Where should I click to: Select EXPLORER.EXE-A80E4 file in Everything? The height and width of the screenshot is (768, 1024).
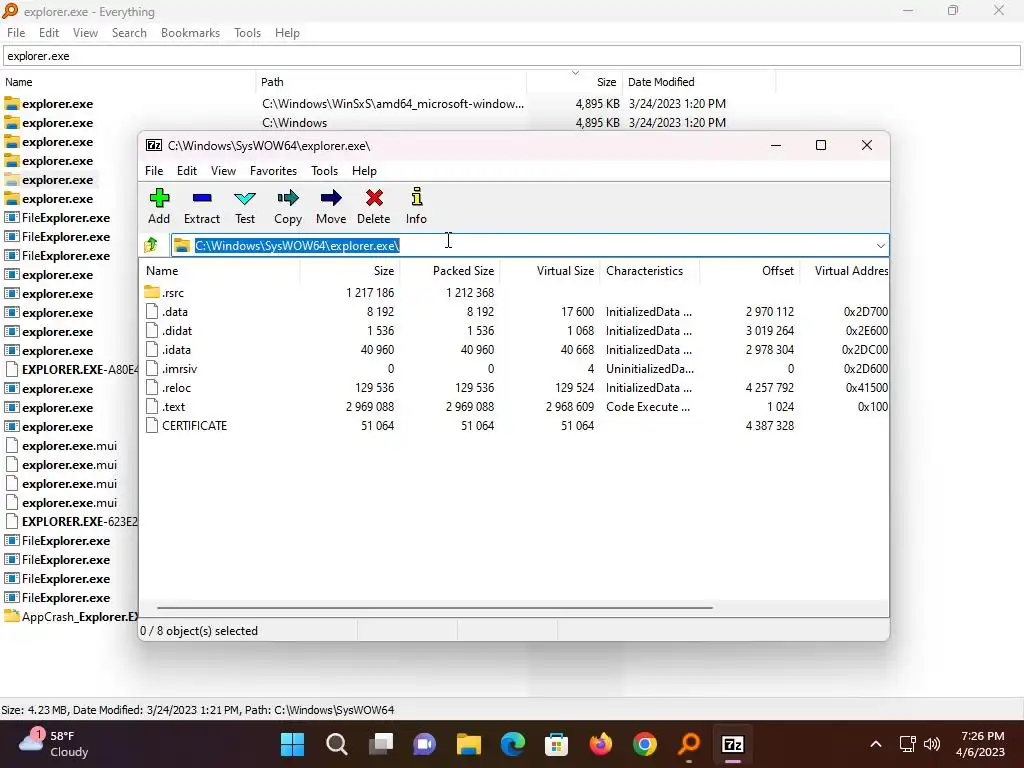tap(71, 369)
